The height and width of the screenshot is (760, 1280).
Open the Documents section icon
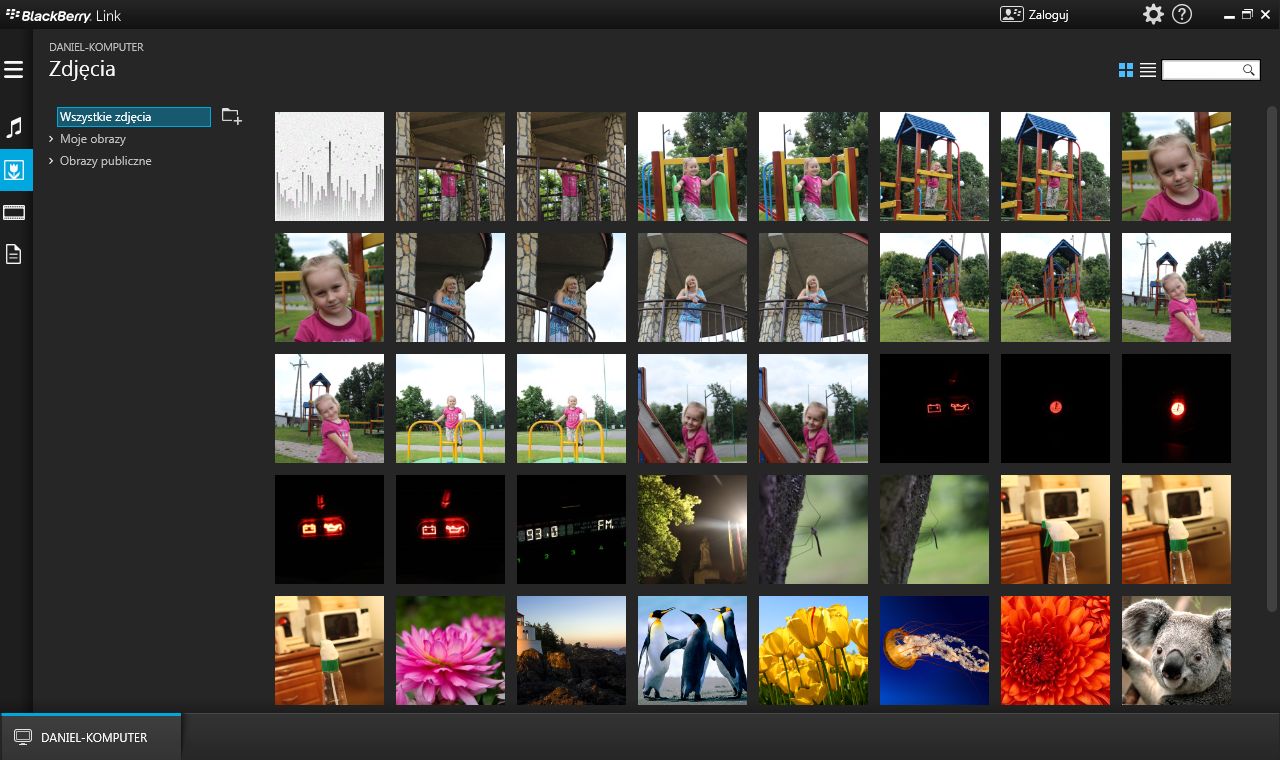pos(14,254)
